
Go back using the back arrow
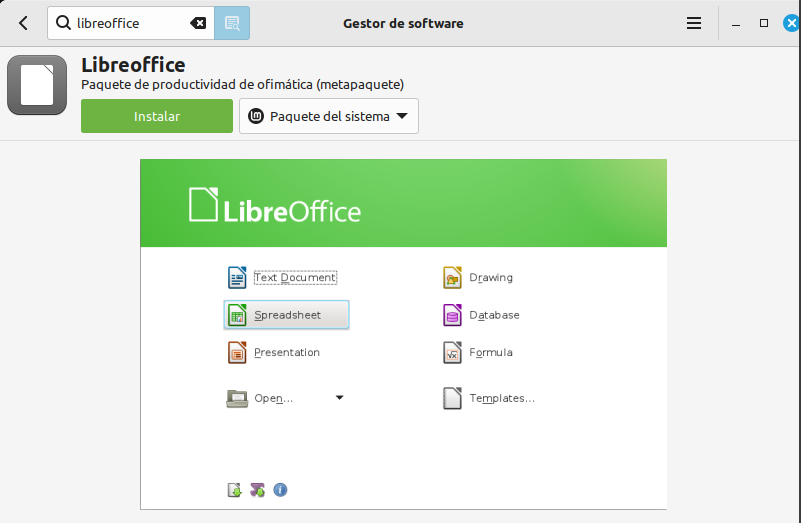23,23
